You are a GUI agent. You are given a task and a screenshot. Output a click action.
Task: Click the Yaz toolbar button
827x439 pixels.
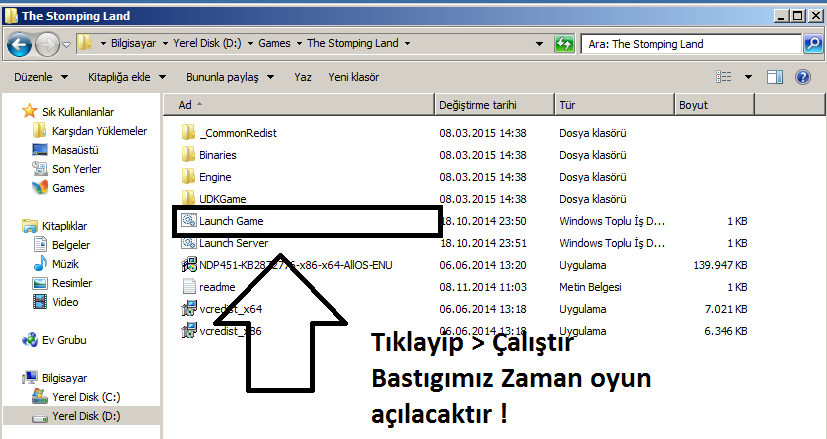click(303, 77)
